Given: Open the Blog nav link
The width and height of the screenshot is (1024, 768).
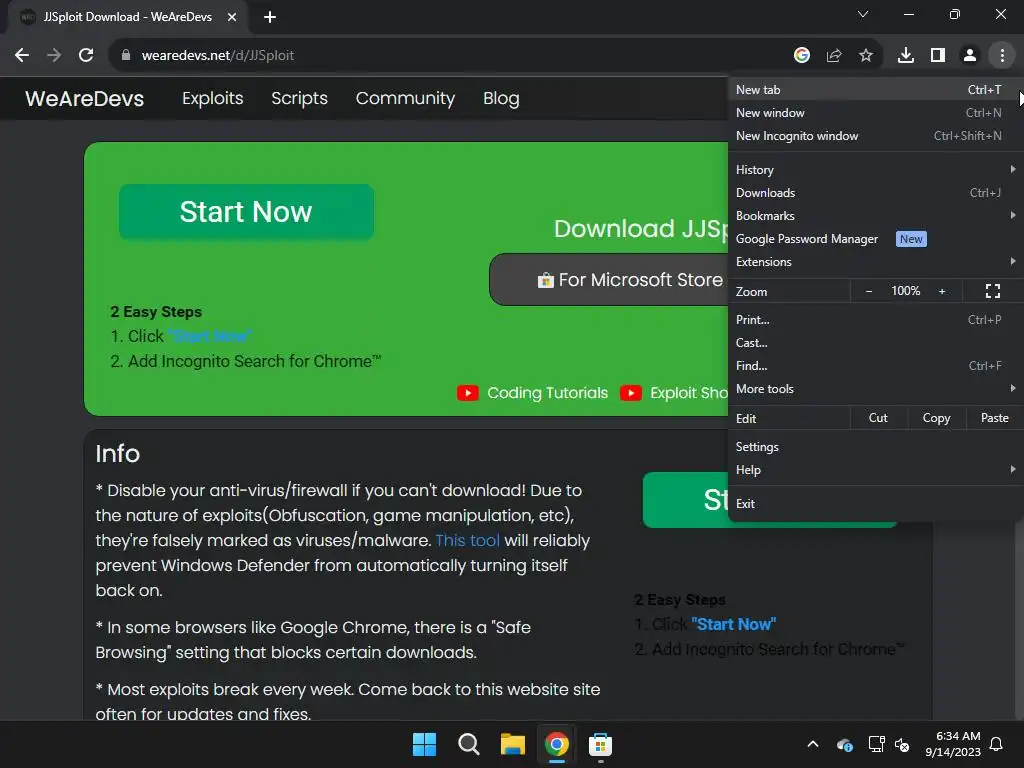Looking at the screenshot, I should pyautogui.click(x=501, y=99).
